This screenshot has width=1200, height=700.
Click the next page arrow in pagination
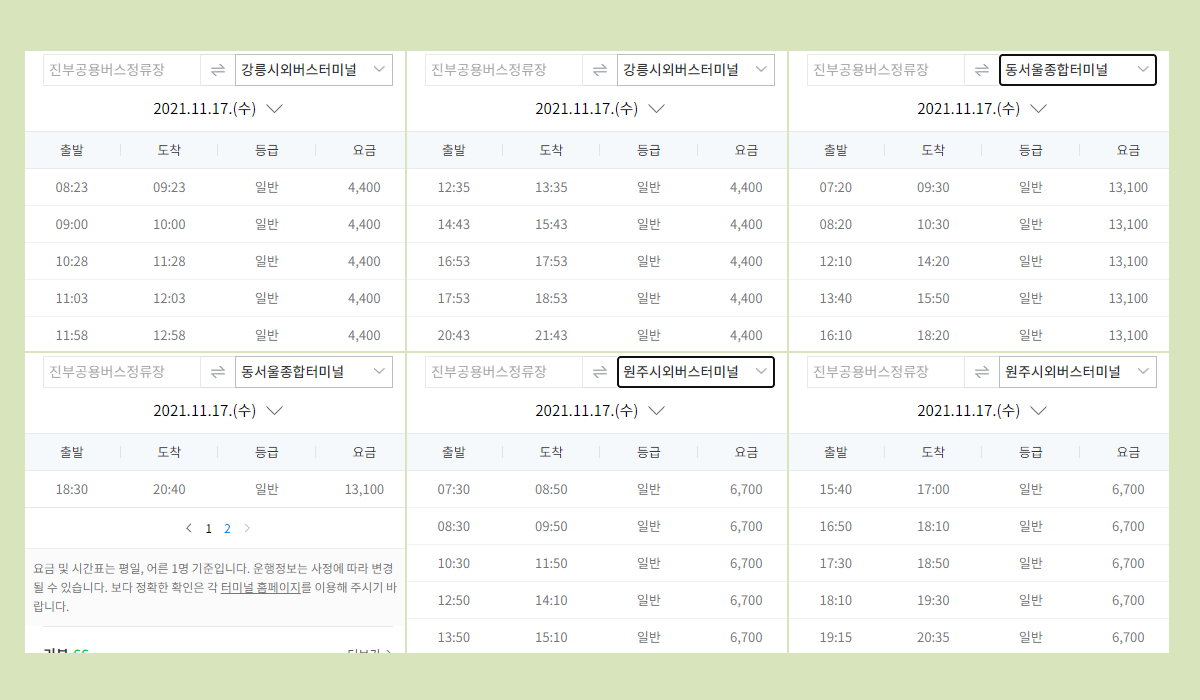246,527
